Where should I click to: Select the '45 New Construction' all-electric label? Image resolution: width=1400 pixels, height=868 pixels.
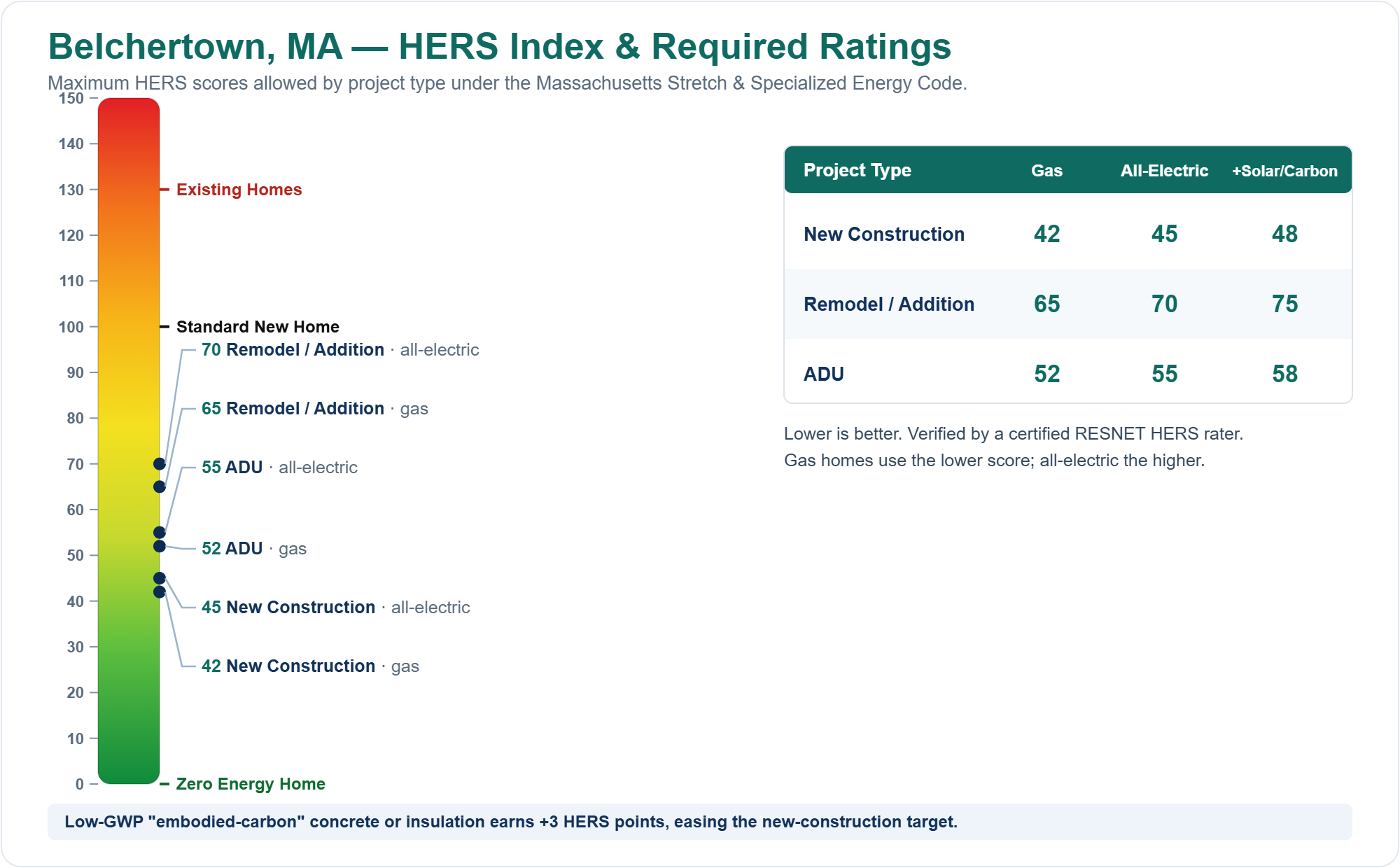pyautogui.click(x=335, y=608)
